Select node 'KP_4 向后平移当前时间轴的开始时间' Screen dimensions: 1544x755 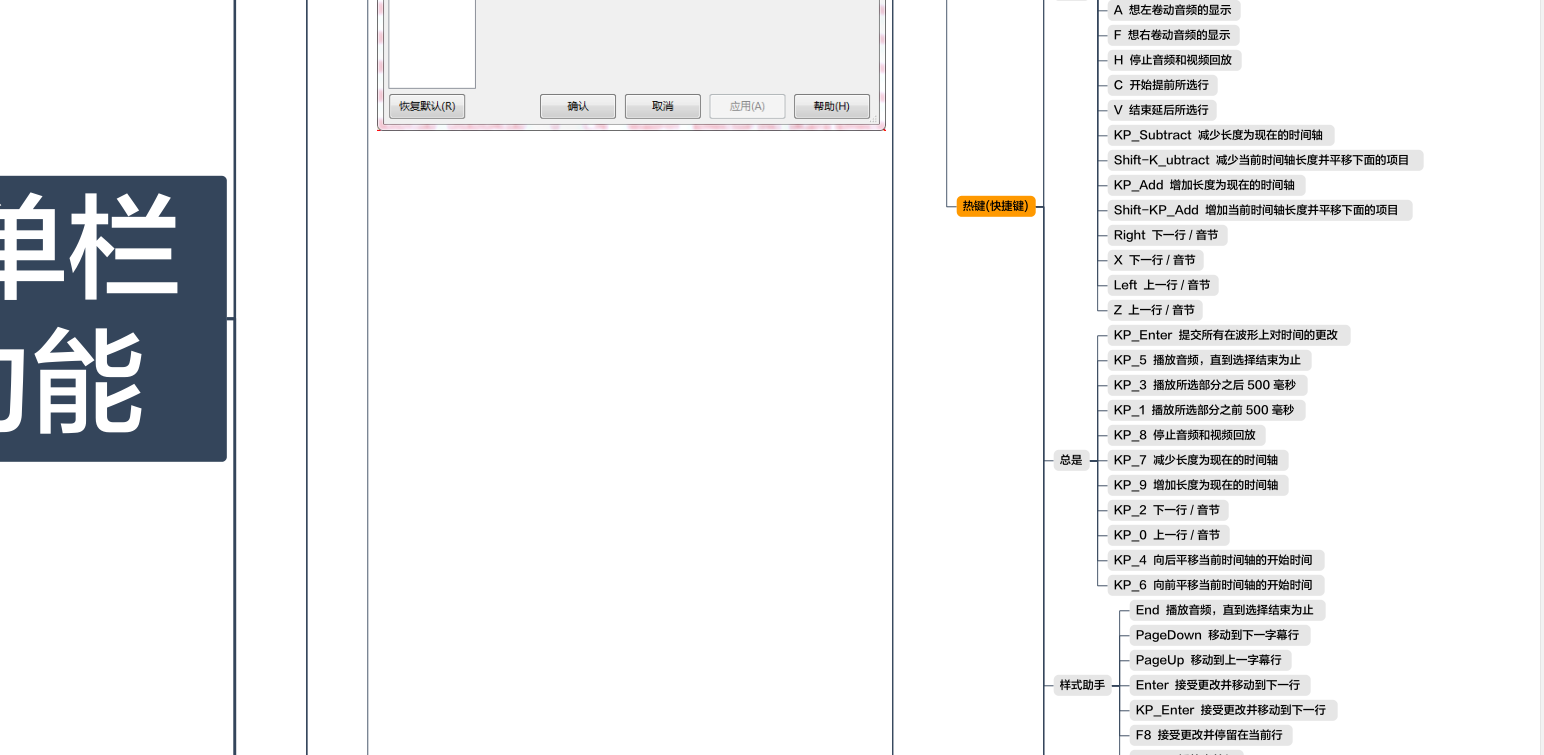pos(1215,560)
